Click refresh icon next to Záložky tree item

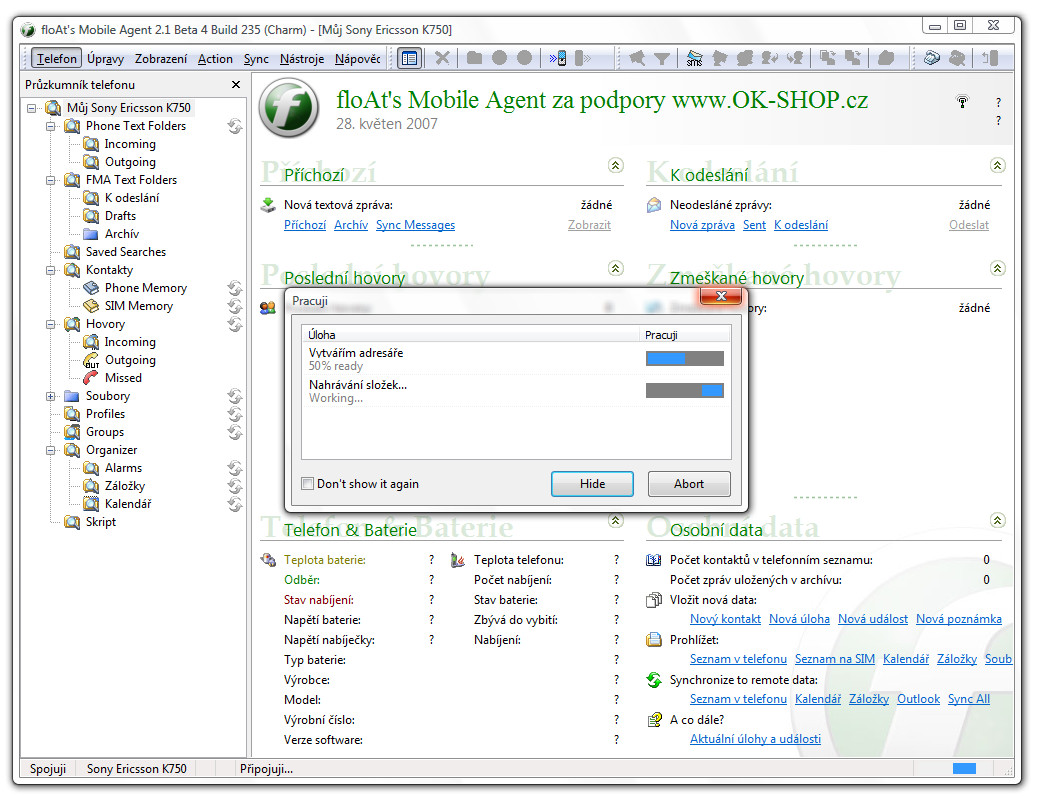(235, 486)
